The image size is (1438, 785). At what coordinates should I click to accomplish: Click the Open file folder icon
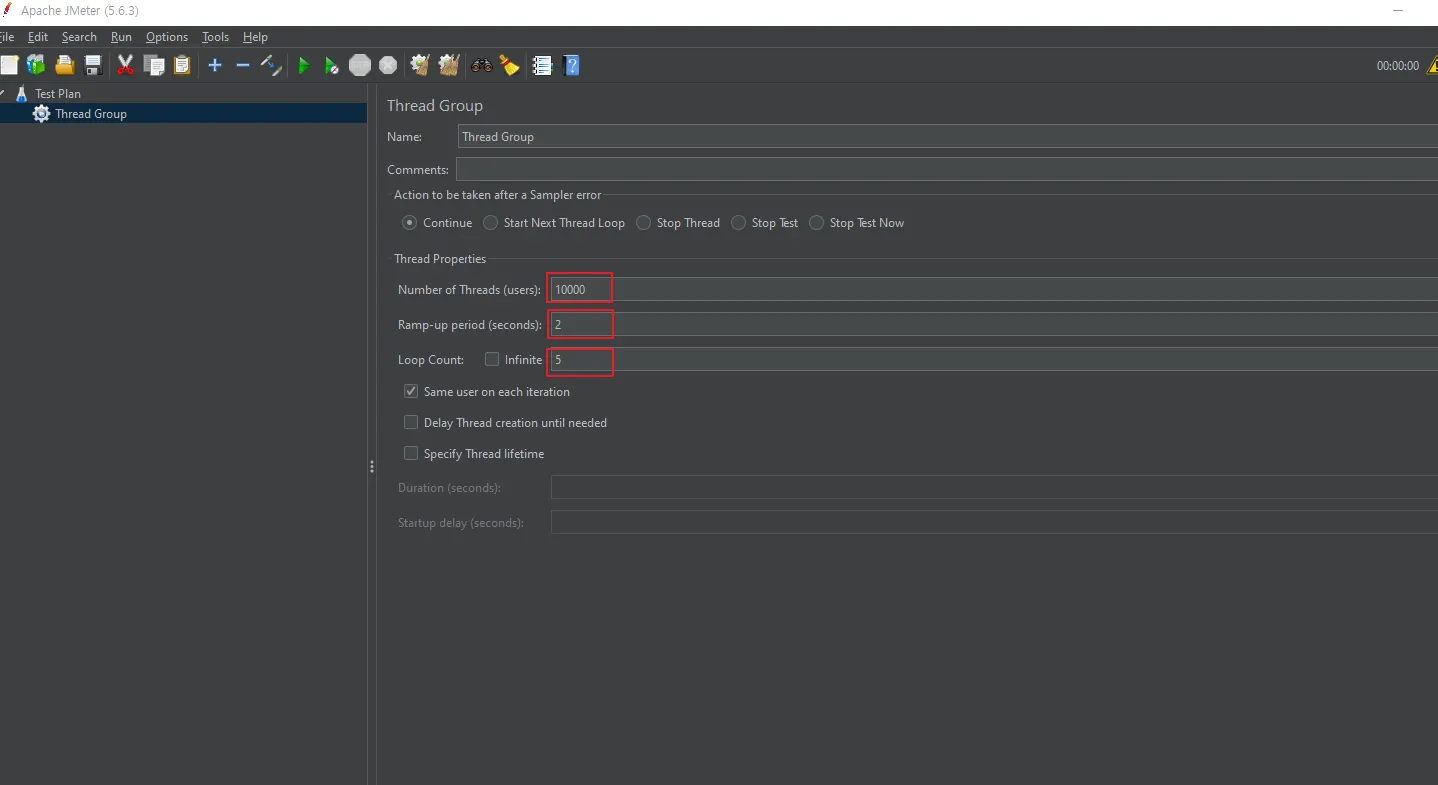click(x=65, y=66)
